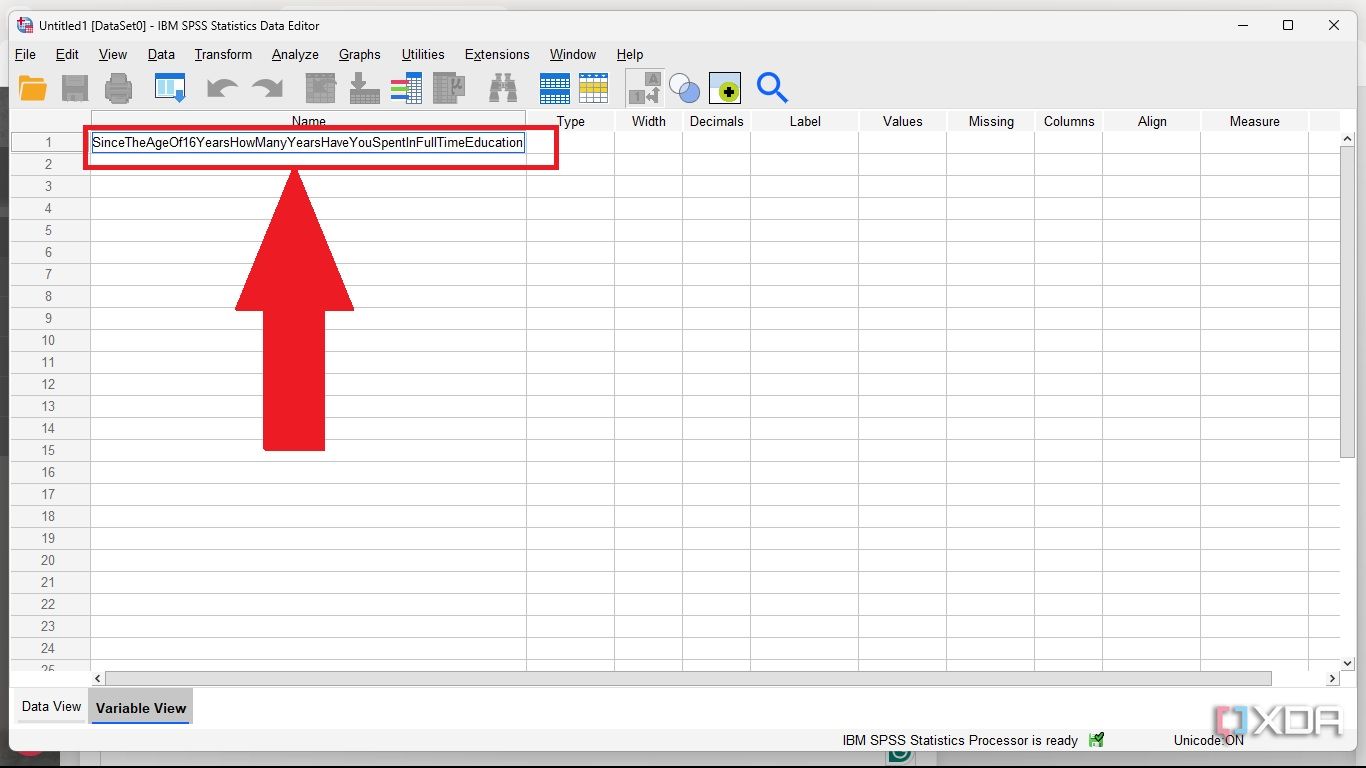This screenshot has width=1366, height=768.
Task: Click the Go to case icon
Action: click(320, 88)
